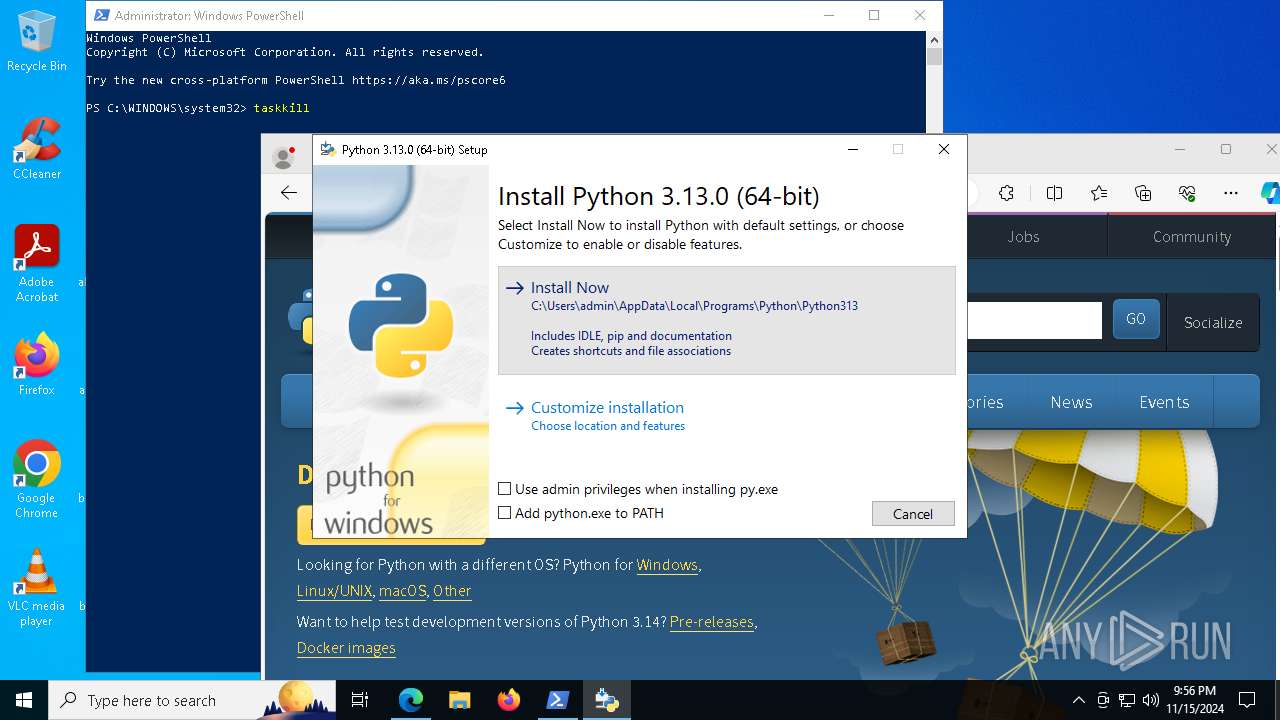Toggle Edge split screen icon
The image size is (1280, 720).
(x=1054, y=193)
